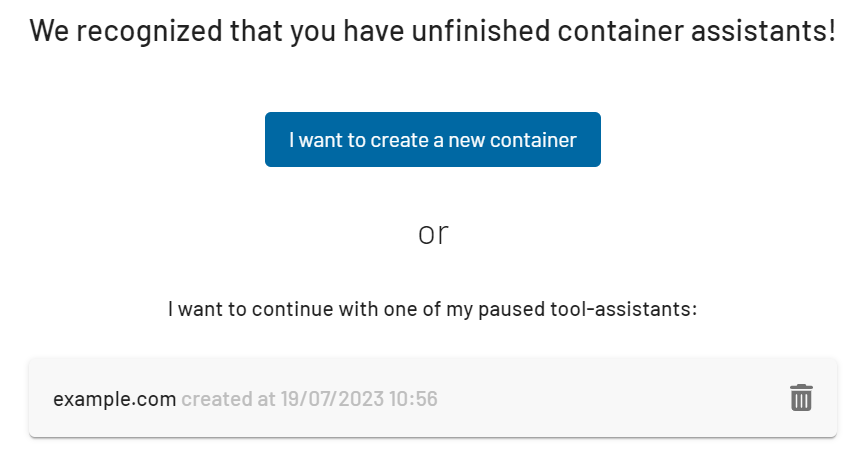Choose the create new container option
The height and width of the screenshot is (457, 866).
coord(432,139)
